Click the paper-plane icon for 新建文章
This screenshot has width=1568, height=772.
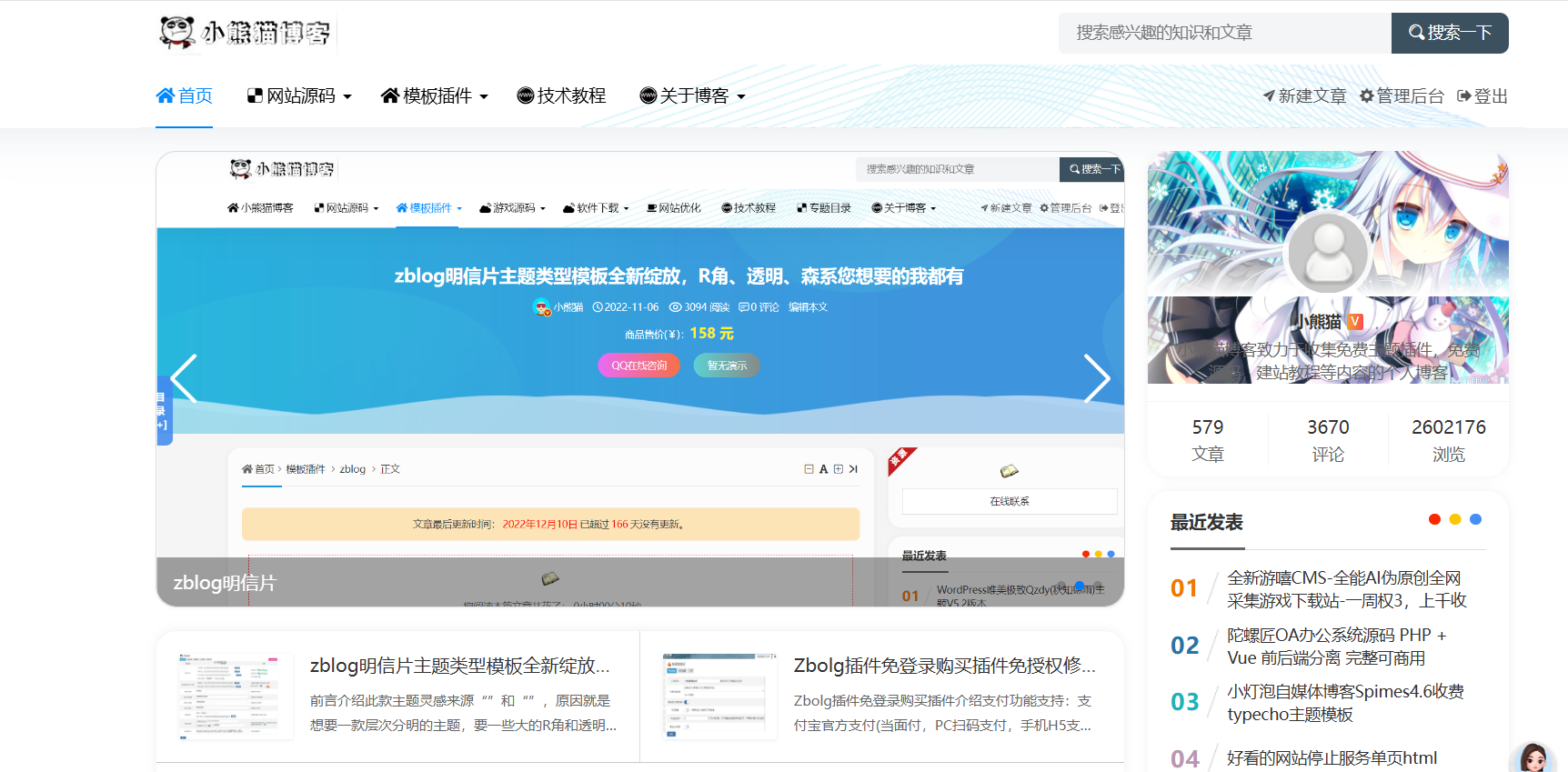click(x=1269, y=95)
